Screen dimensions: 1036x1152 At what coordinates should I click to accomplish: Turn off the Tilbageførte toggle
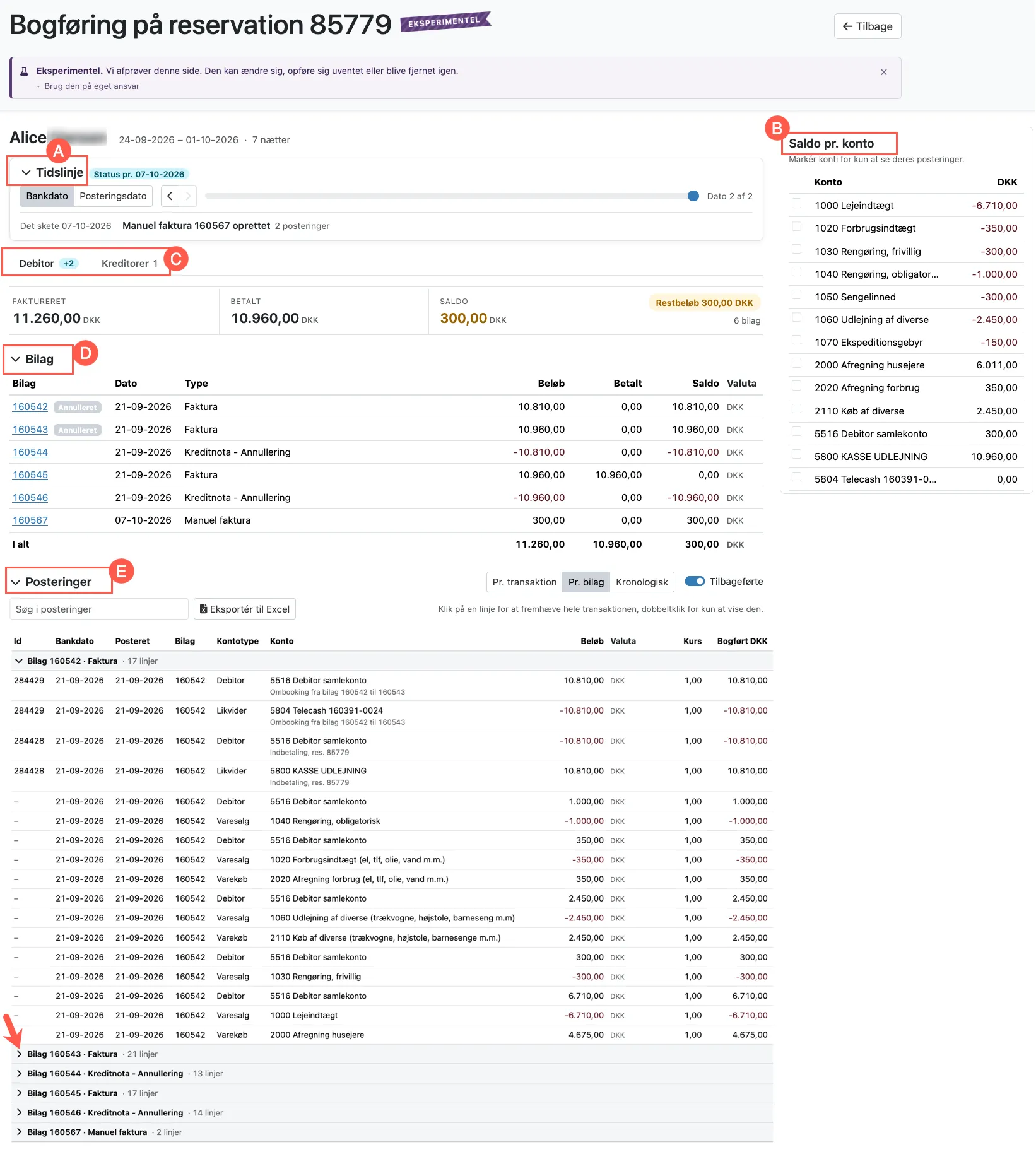click(x=695, y=581)
